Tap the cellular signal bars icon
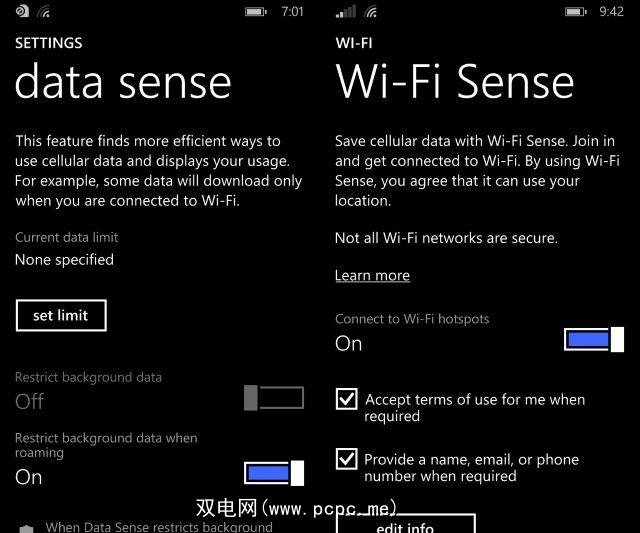The image size is (640, 533). click(x=346, y=12)
